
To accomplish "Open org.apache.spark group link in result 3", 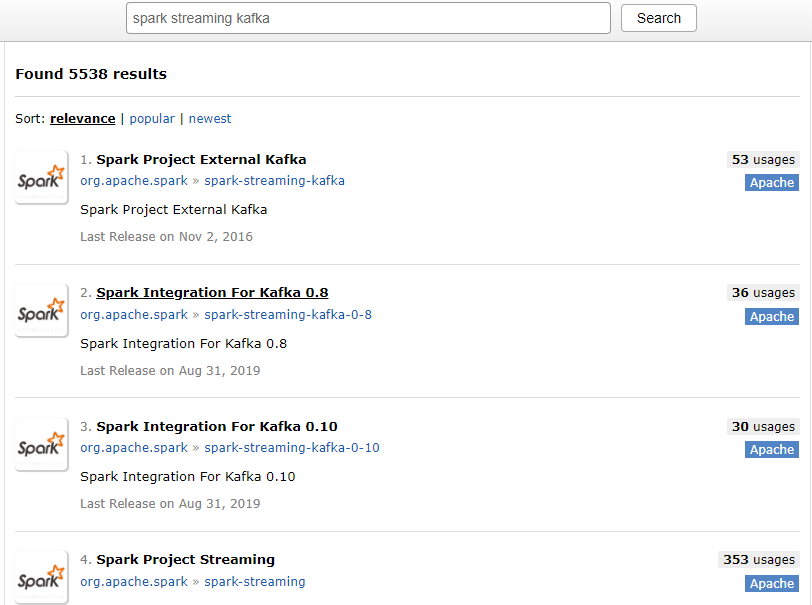I will [x=134, y=448].
